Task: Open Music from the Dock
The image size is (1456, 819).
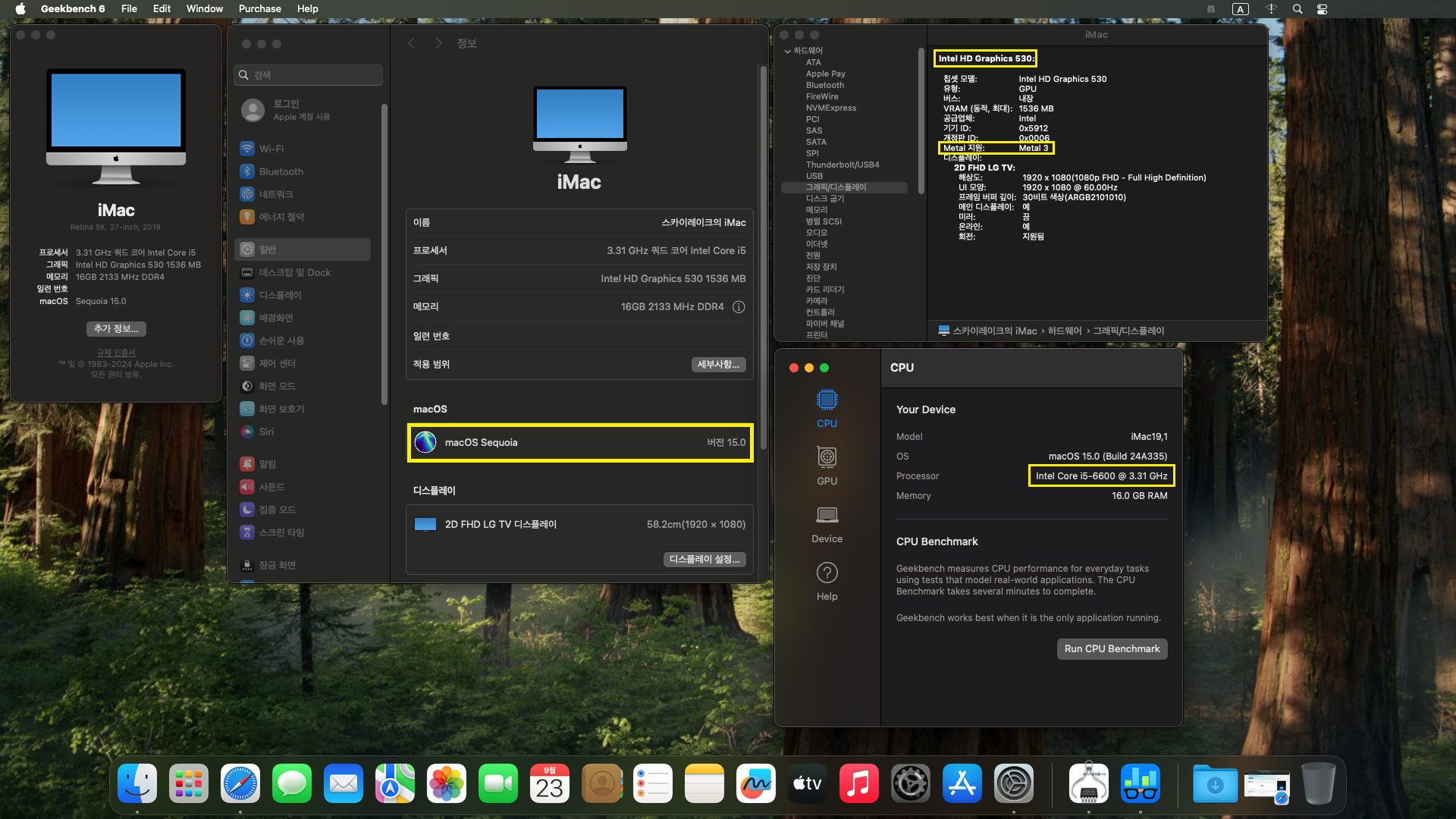Action: [859, 783]
